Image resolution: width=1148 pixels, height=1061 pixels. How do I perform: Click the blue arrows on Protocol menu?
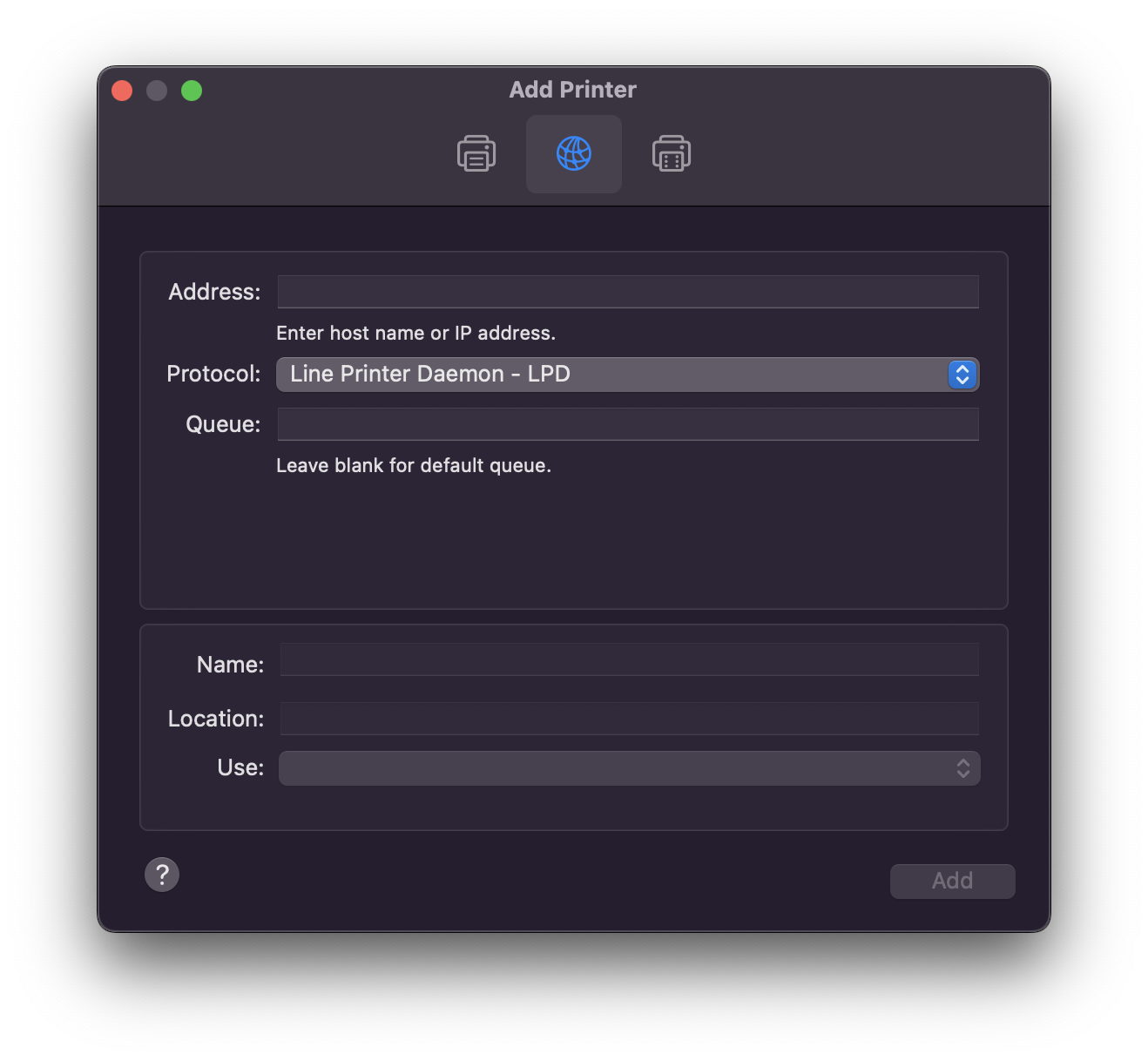pos(962,375)
